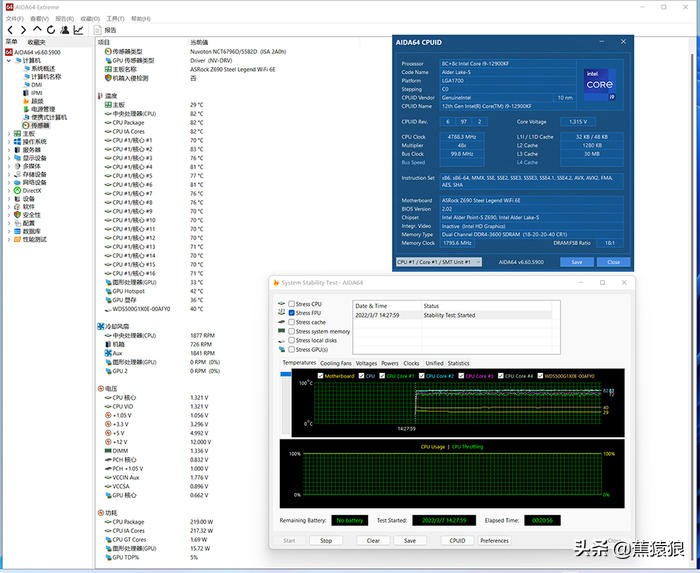Viewport: 700px width, 573px height.
Task: Click the Intel Core i9 logo
Action: pos(600,86)
